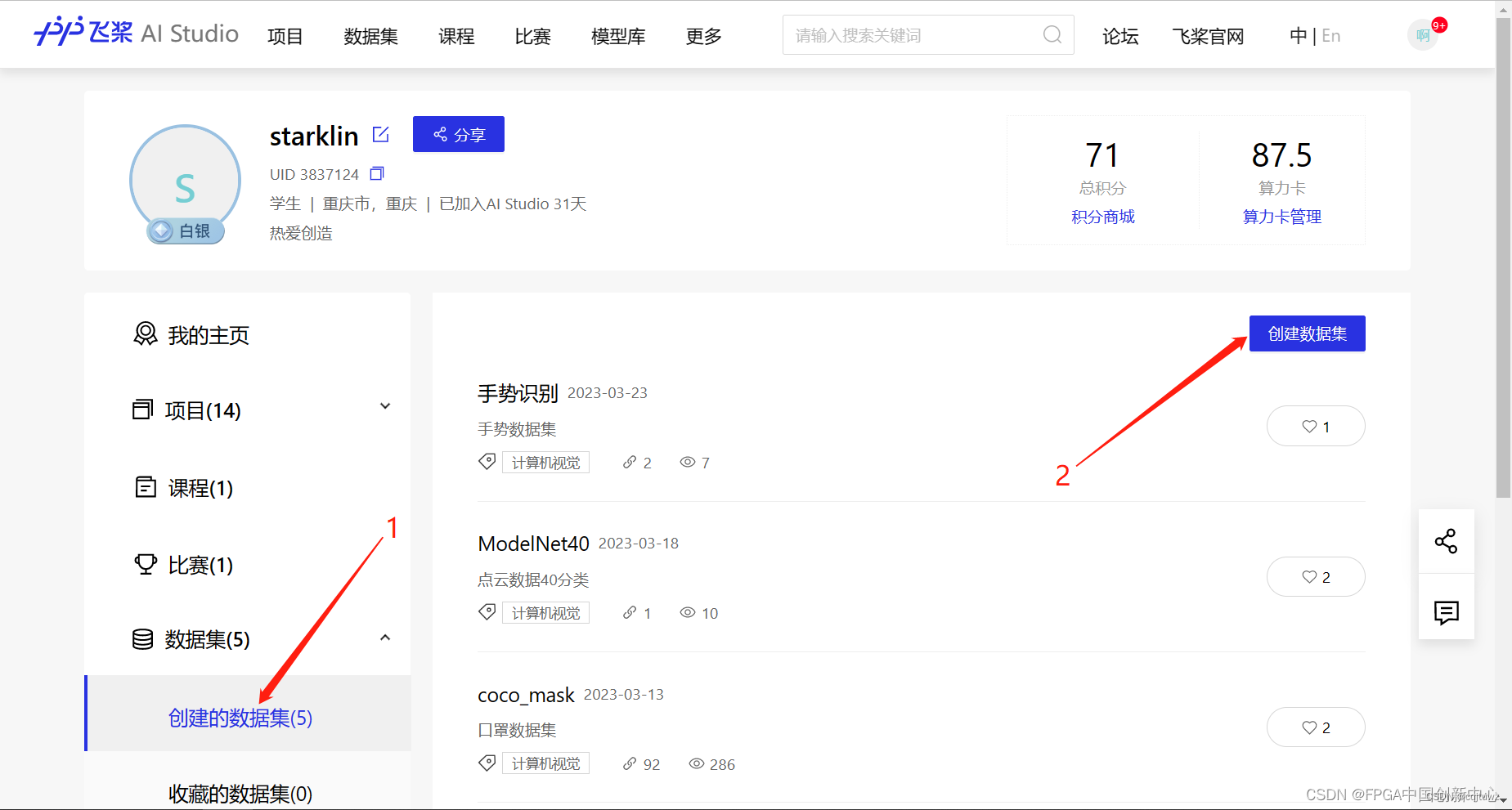Viewport: 1512px width, 810px height.
Task: Open 我的主页 in the sidebar
Action: pyautogui.click(x=208, y=335)
